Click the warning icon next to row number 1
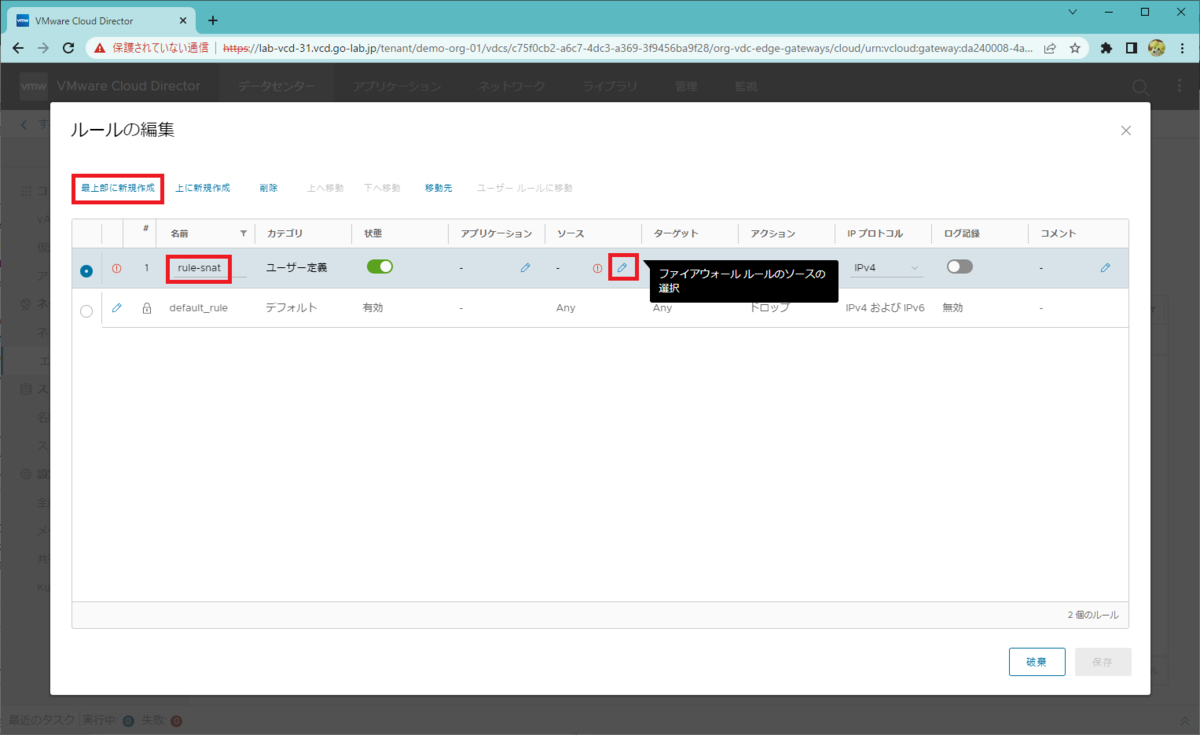The height and width of the screenshot is (735, 1200). (x=117, y=268)
